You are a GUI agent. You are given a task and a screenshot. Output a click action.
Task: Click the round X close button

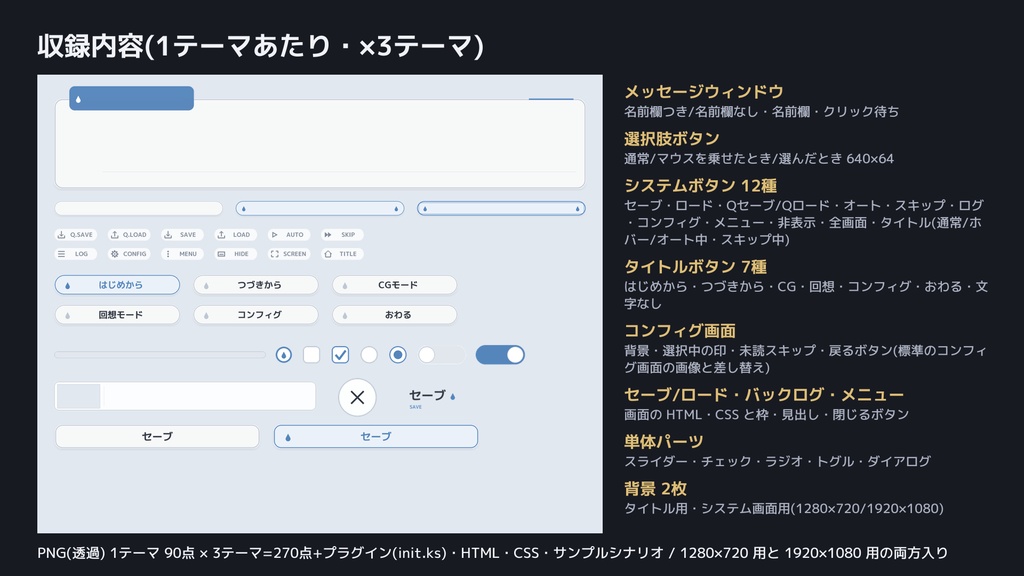coord(357,397)
